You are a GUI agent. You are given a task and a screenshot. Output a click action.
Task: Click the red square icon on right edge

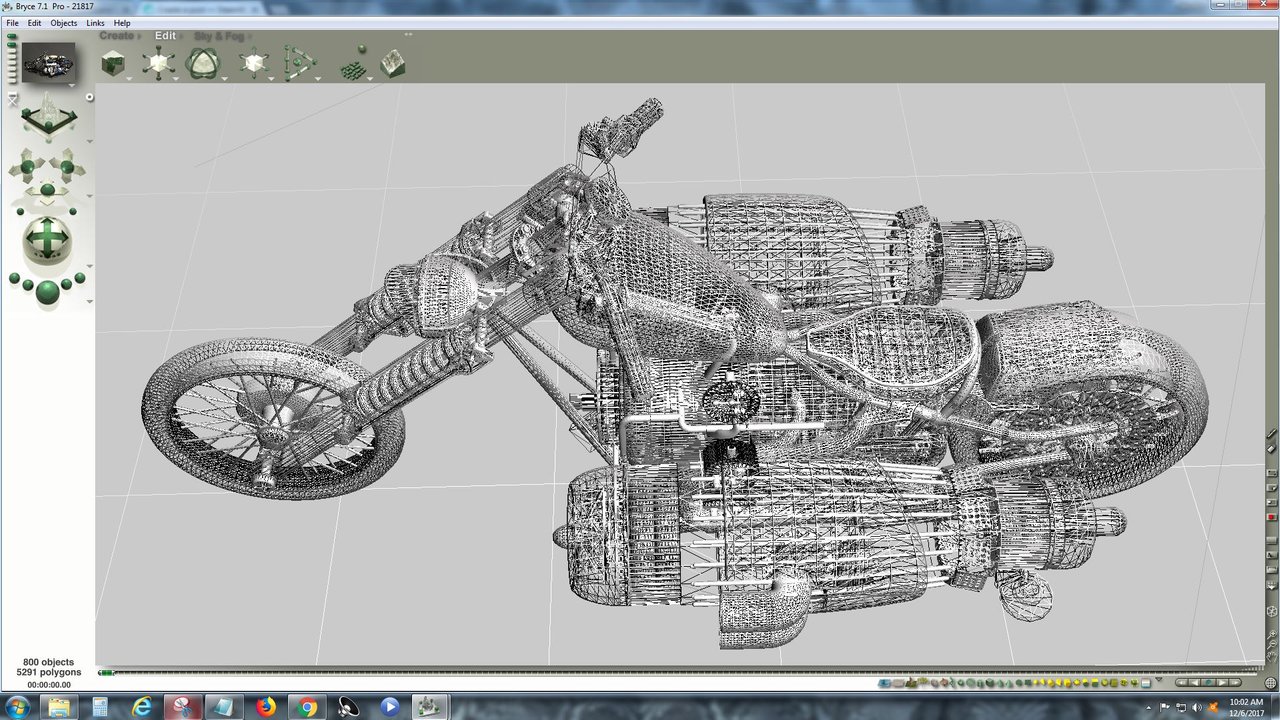(1272, 517)
